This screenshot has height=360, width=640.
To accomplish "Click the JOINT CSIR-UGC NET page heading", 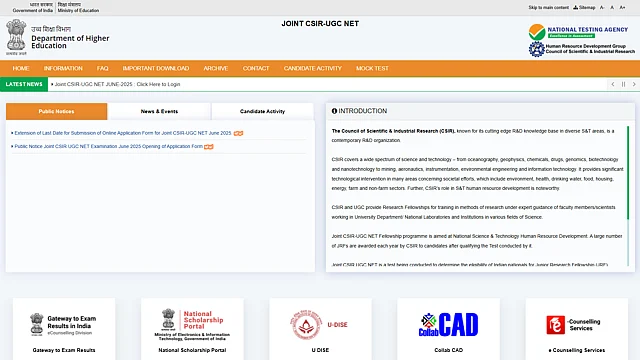I will [320, 24].
